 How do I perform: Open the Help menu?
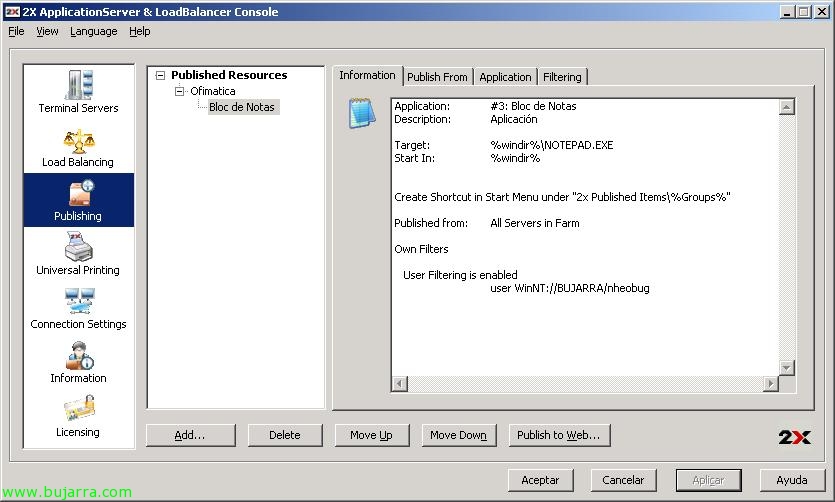pyautogui.click(x=140, y=31)
